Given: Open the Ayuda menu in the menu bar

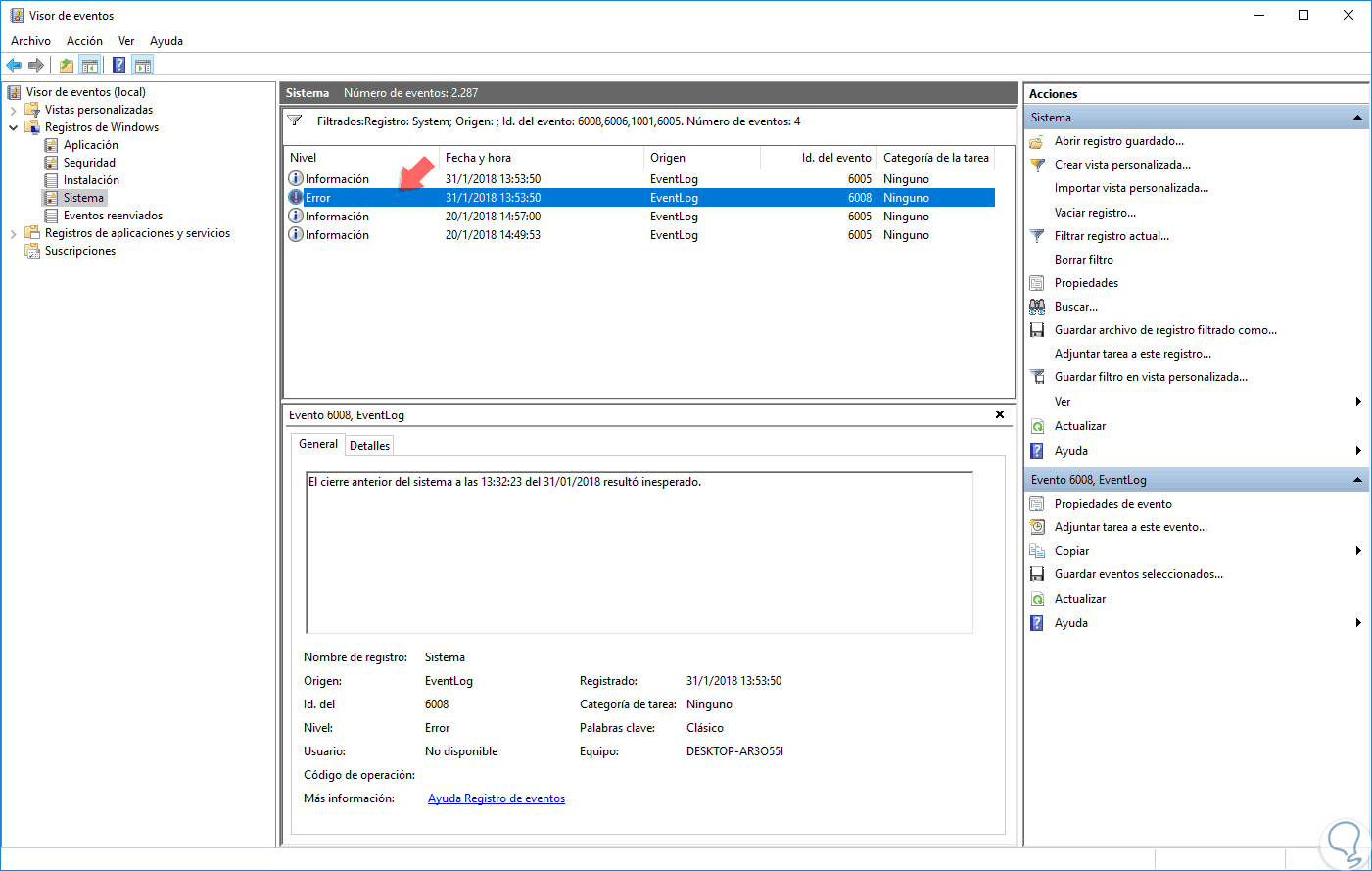Looking at the screenshot, I should click(x=166, y=41).
